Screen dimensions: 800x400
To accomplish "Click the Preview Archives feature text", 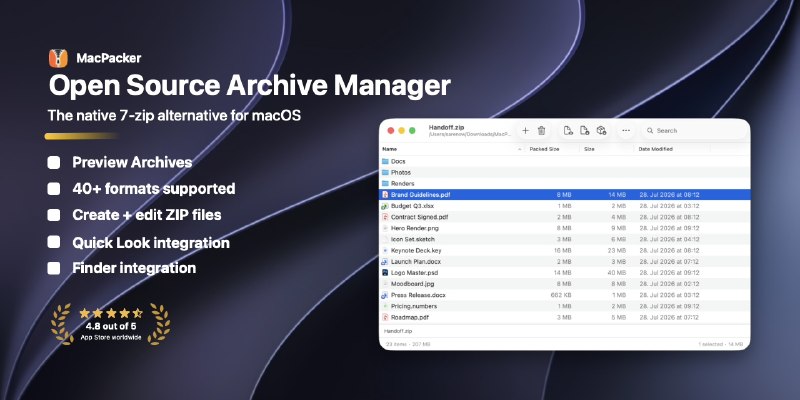I will pos(132,163).
